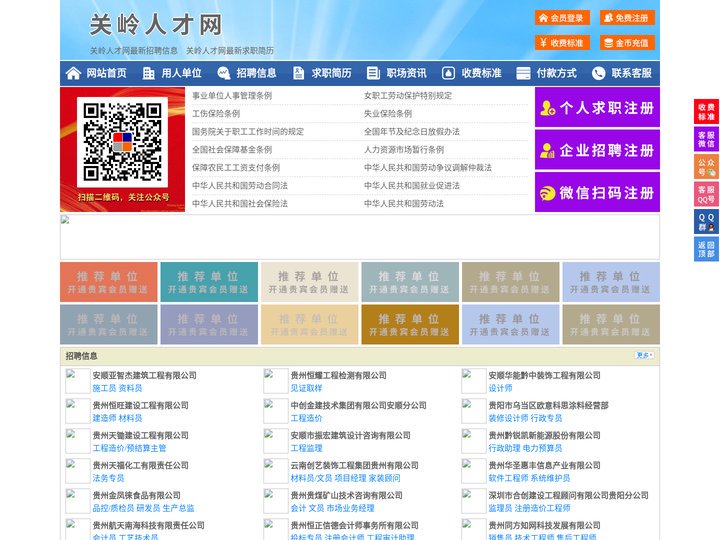Open link 事业单位人事管理条例
The width and height of the screenshot is (720, 540).
[232, 96]
